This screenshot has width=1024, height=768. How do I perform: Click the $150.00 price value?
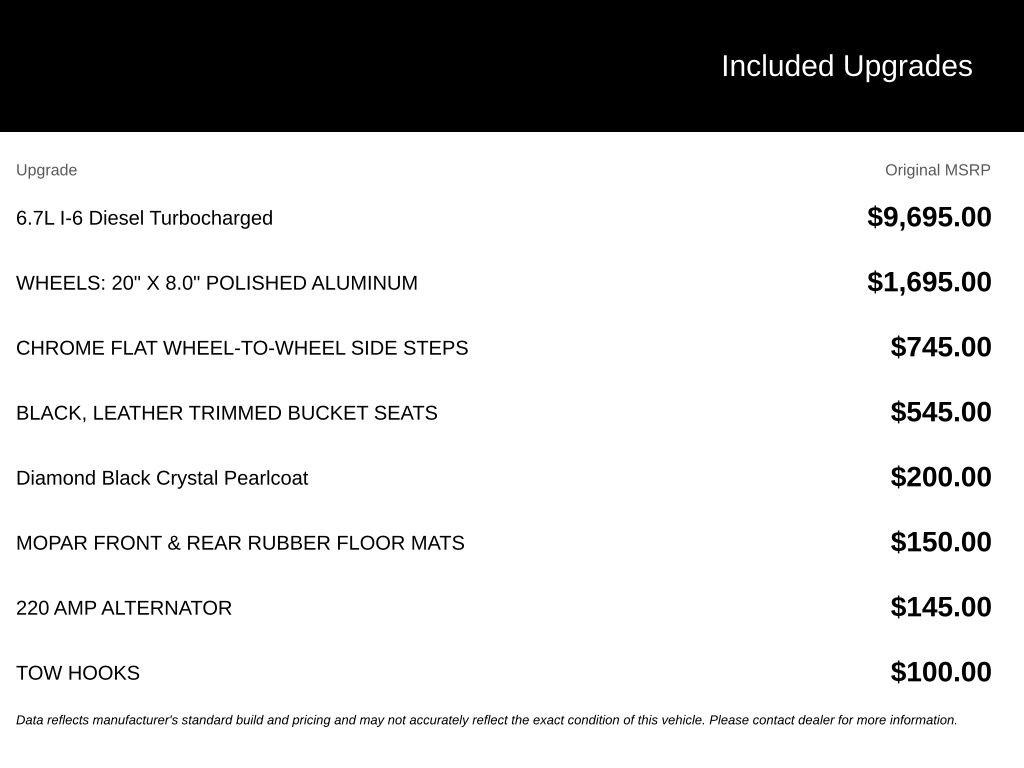[x=940, y=542]
